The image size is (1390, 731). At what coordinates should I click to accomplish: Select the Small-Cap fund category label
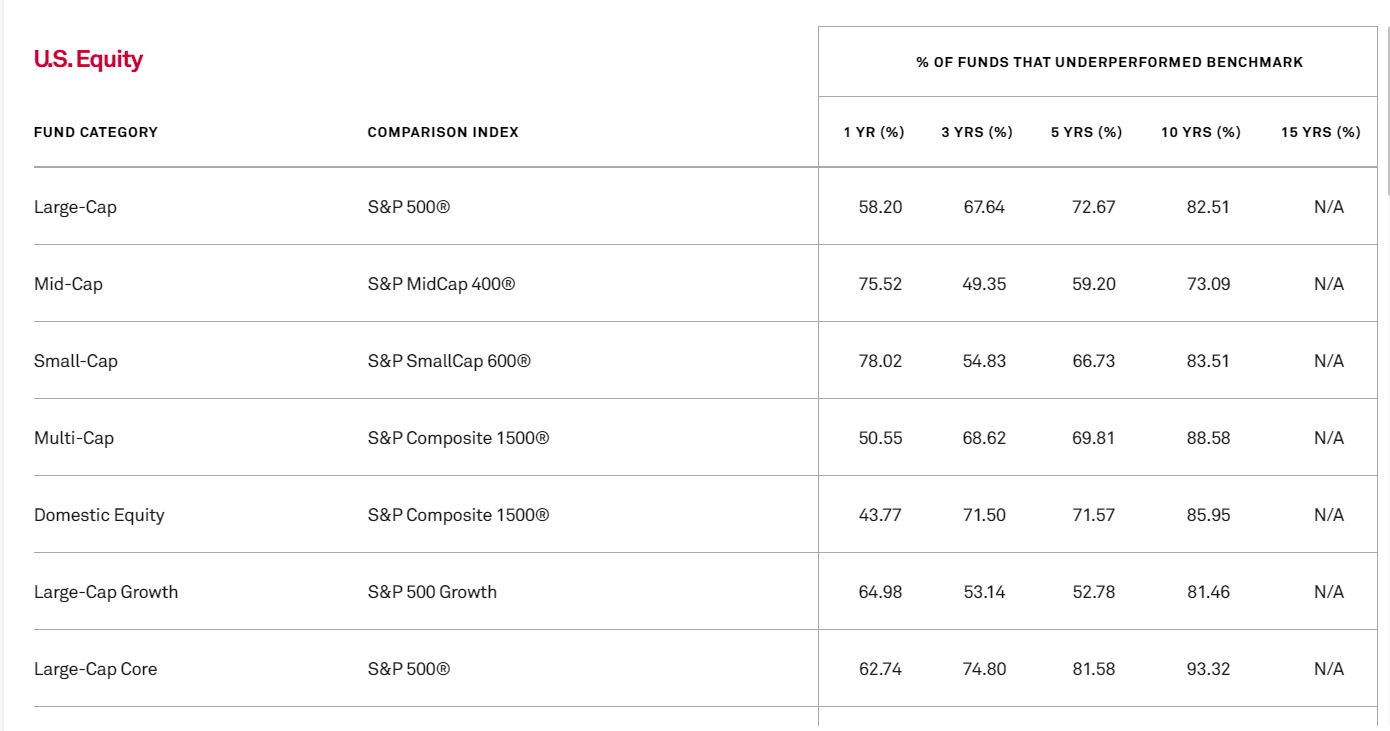click(76, 361)
